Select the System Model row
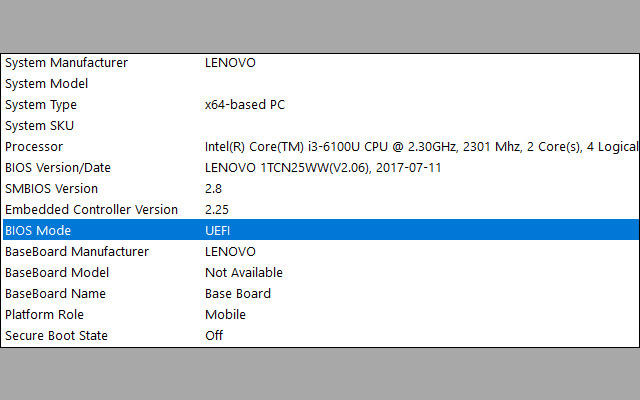Image resolution: width=640 pixels, height=400 pixels. (321, 84)
